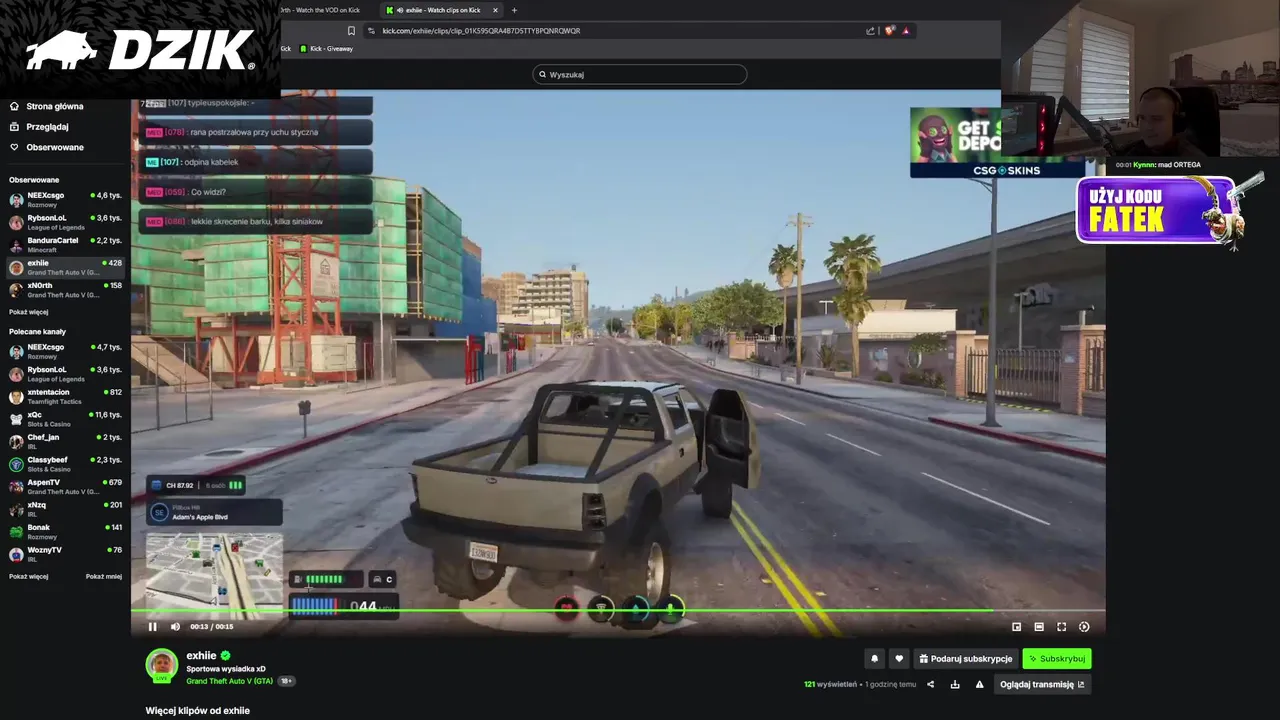The height and width of the screenshot is (720, 1280).
Task: Click the browser address bar URL
Action: [x=481, y=31]
